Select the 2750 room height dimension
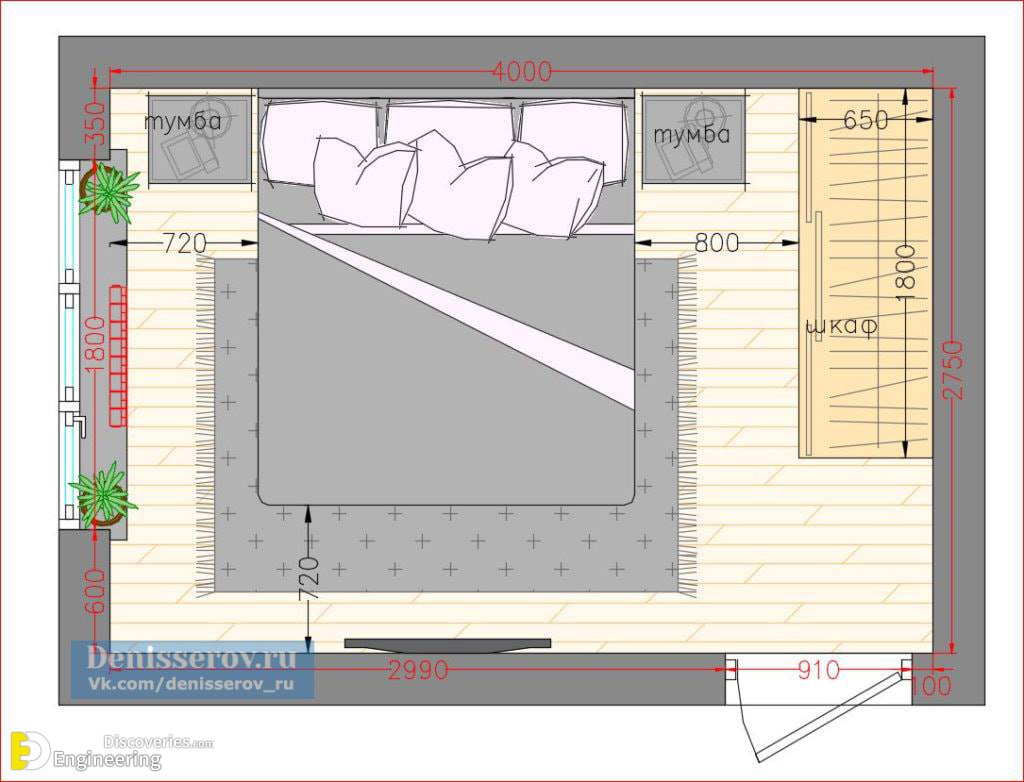Image resolution: width=1024 pixels, height=782 pixels. pos(953,369)
